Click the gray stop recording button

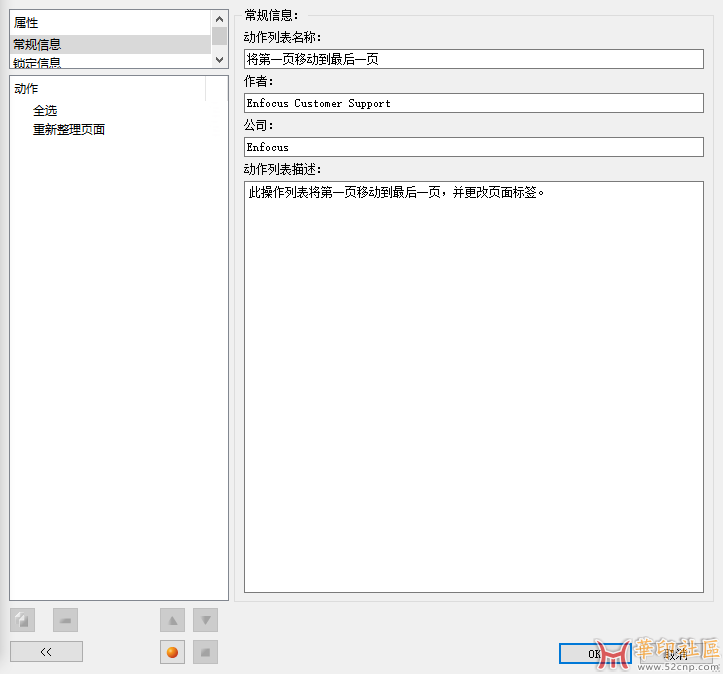205,652
